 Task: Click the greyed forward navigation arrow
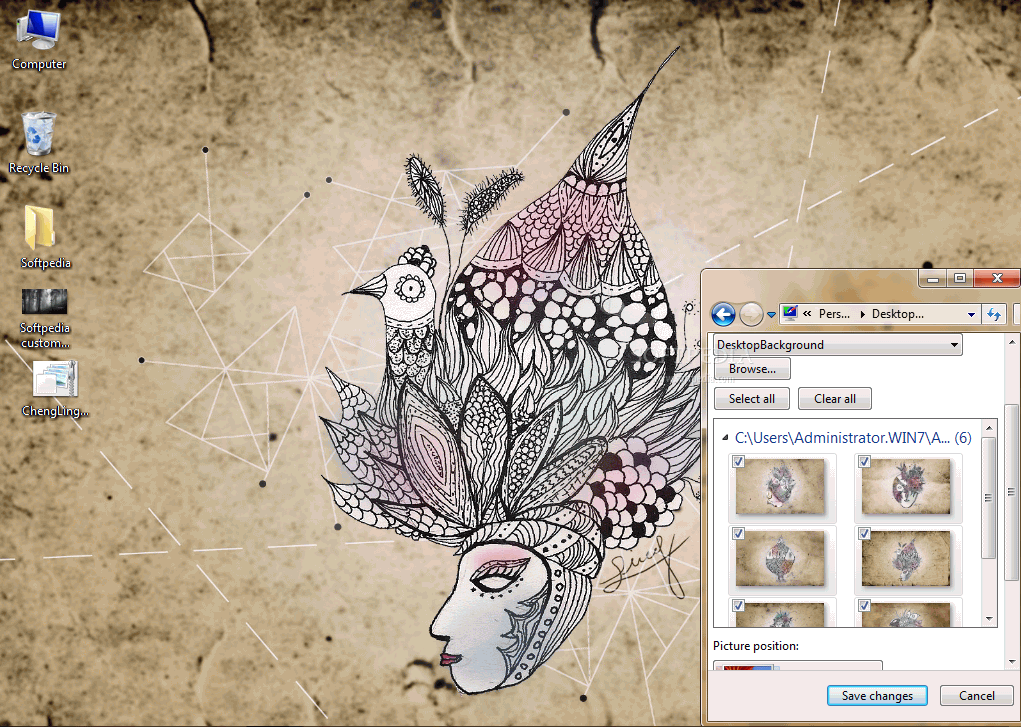pyautogui.click(x=751, y=314)
